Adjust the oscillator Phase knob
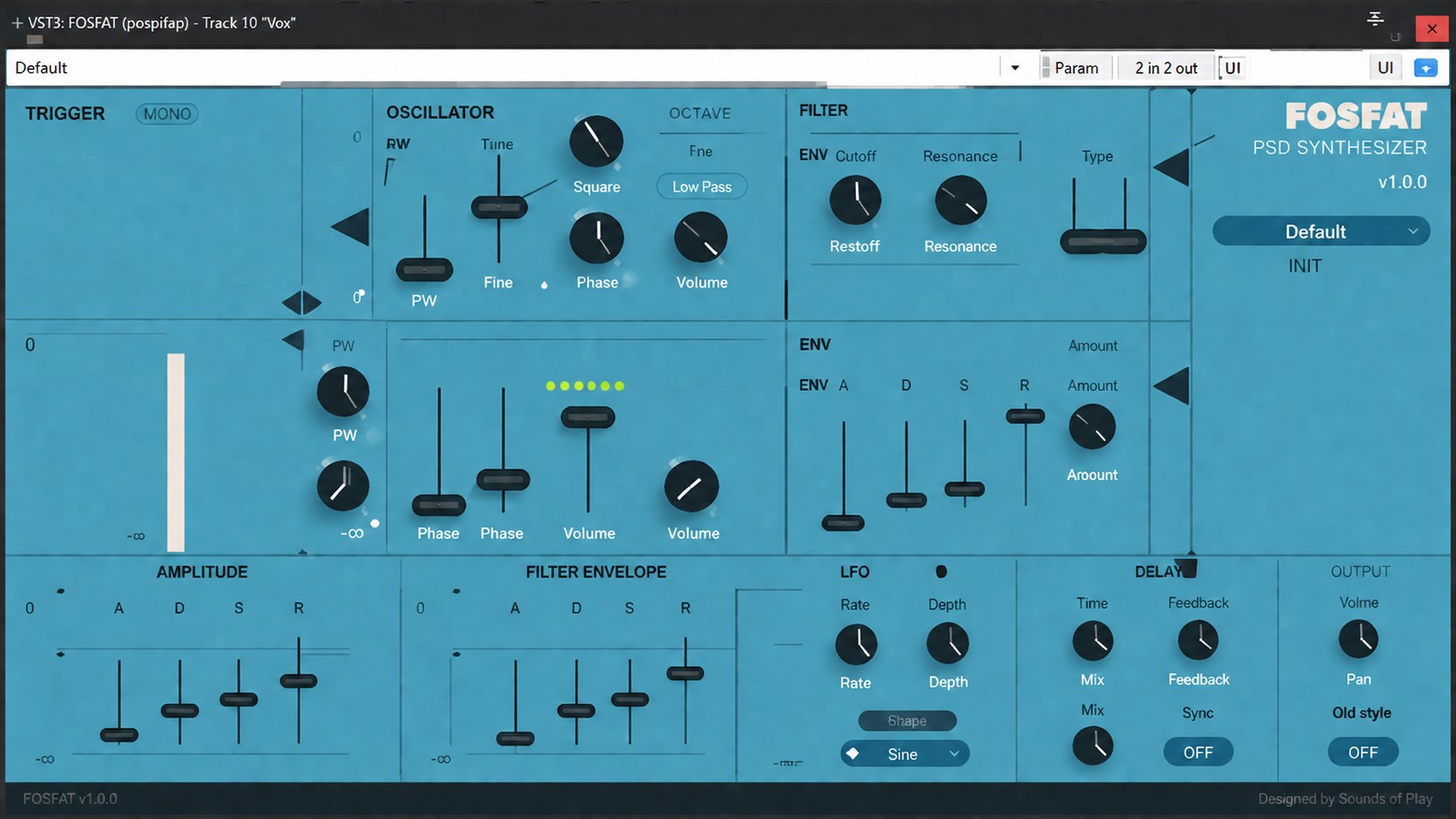This screenshot has height=819, width=1456. coord(597,238)
